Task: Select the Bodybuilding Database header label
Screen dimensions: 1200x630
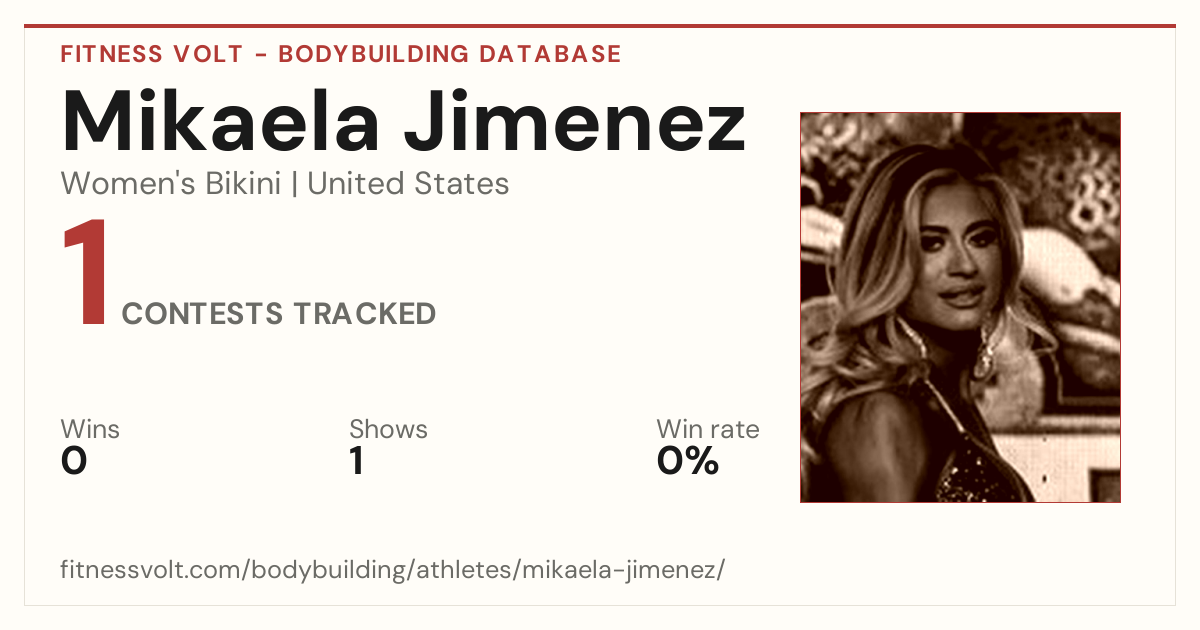Action: point(450,54)
